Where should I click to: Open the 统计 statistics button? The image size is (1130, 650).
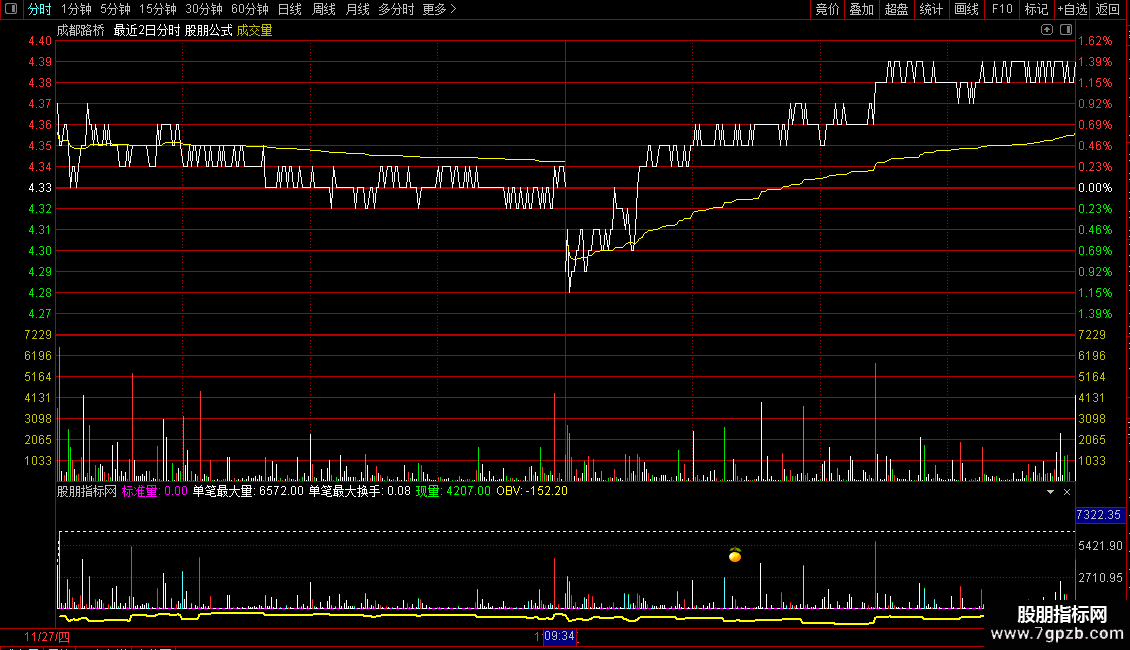[931, 9]
